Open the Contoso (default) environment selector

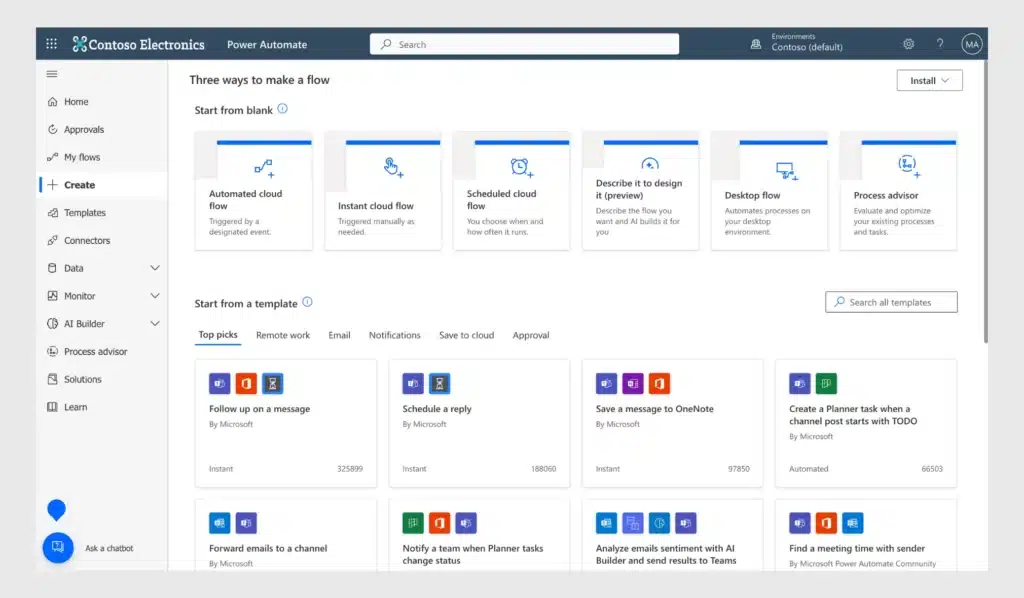pyautogui.click(x=807, y=47)
